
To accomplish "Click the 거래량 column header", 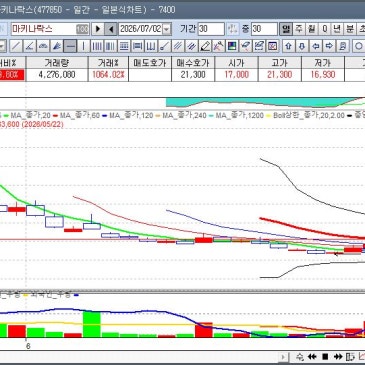I will coord(57,63).
